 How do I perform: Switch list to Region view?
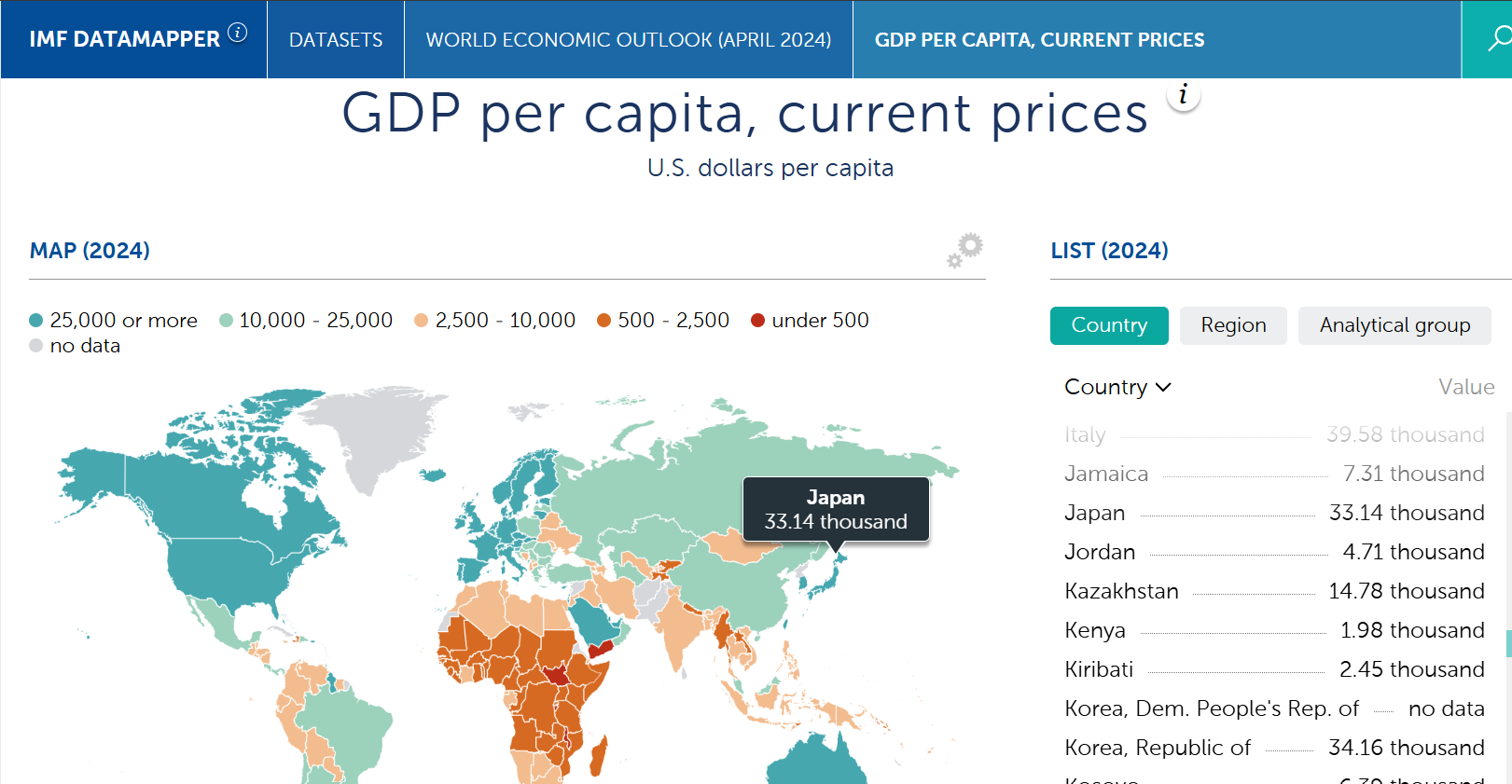click(1232, 325)
